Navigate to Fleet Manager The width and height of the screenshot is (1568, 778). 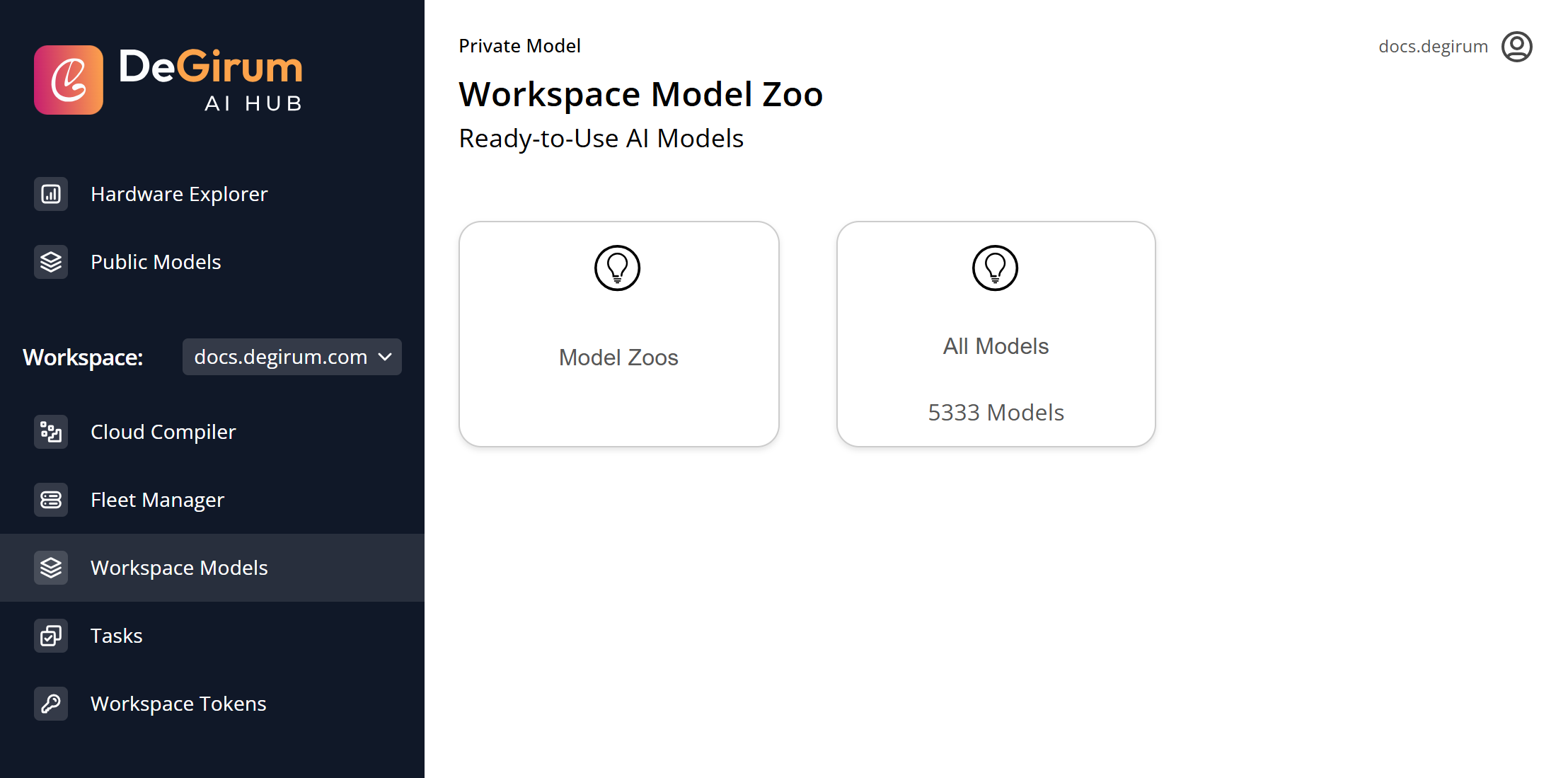157,500
